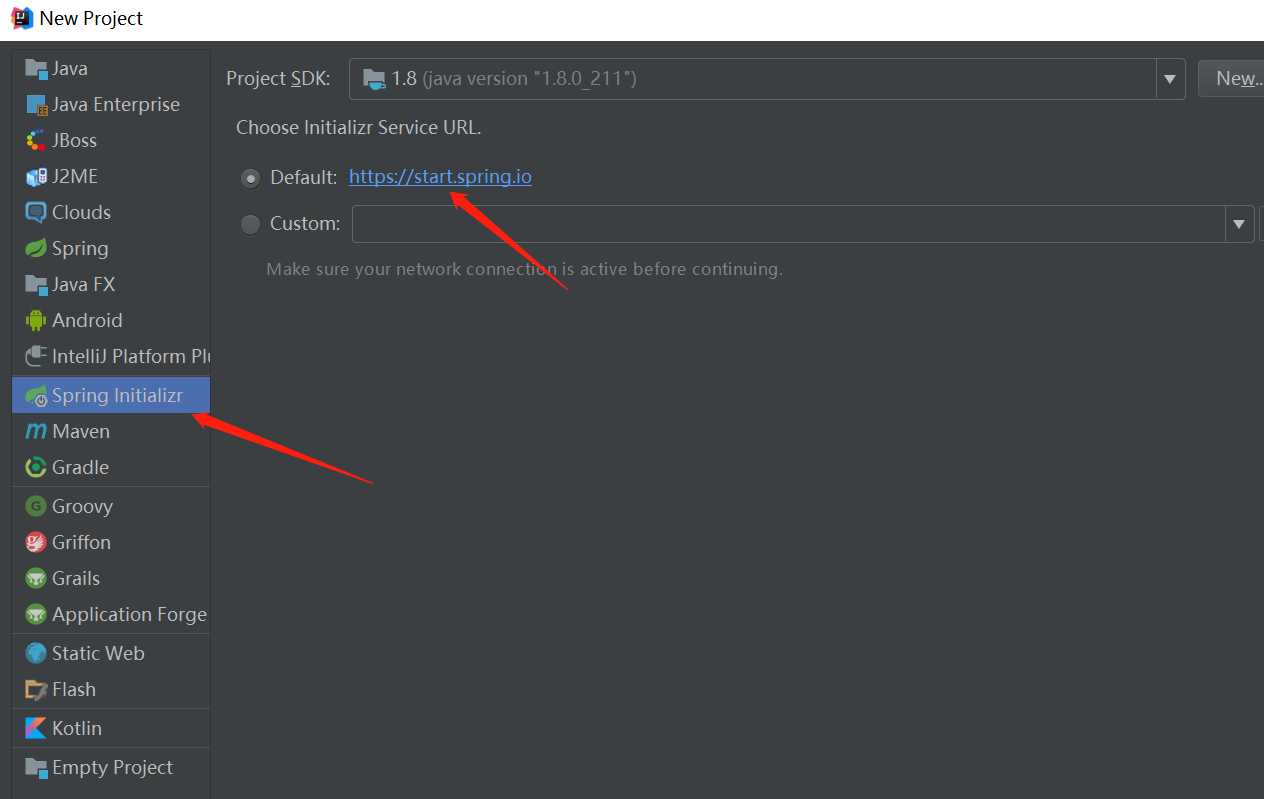
Task: Select the Java FX label
Action: click(x=83, y=285)
